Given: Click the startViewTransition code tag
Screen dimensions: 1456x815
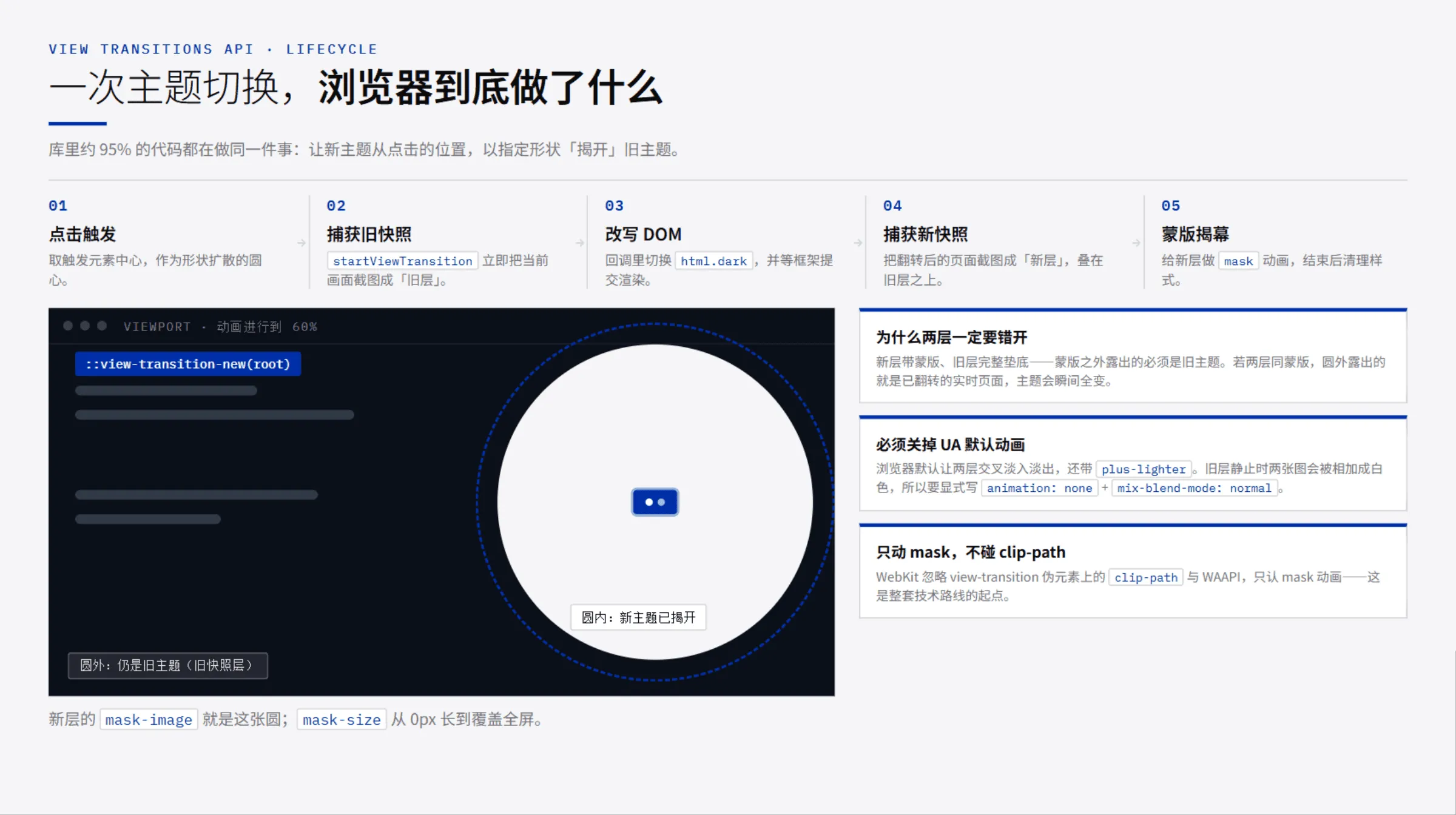Looking at the screenshot, I should pos(402,261).
